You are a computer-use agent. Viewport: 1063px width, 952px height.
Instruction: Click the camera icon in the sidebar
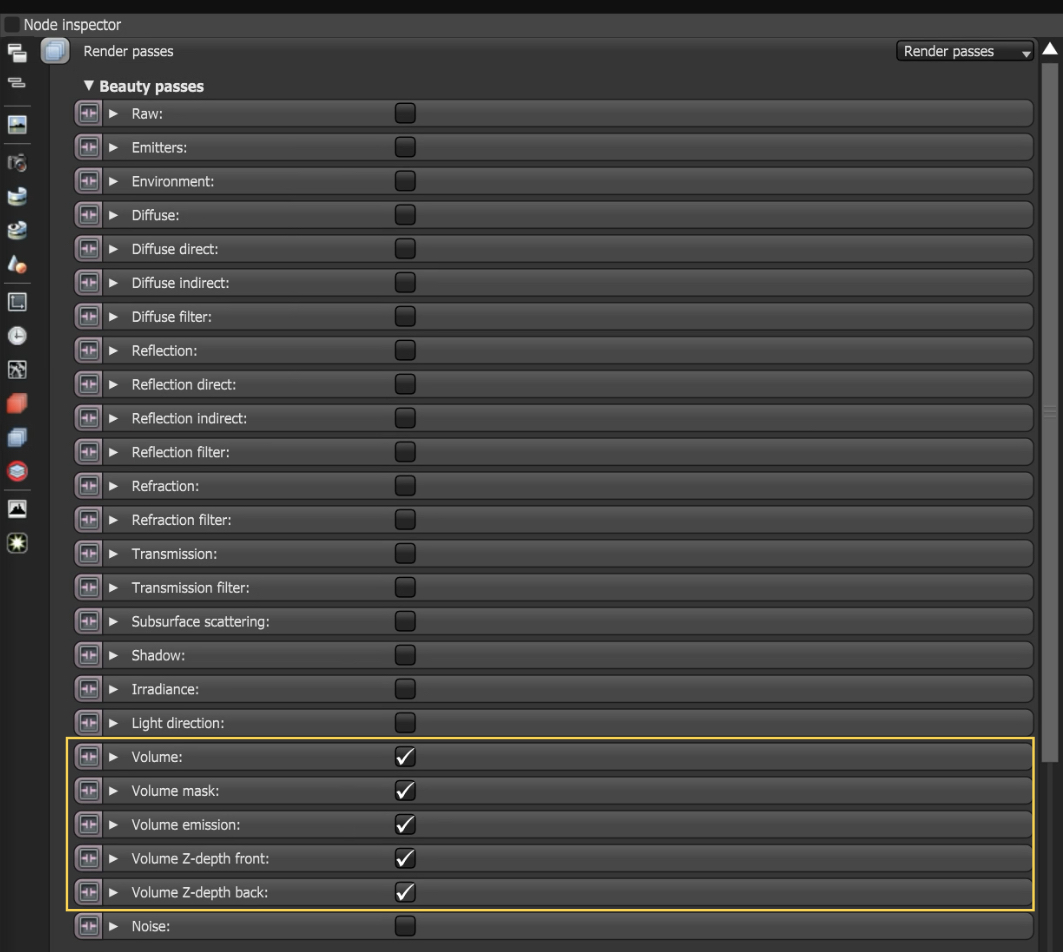pyautogui.click(x=17, y=160)
